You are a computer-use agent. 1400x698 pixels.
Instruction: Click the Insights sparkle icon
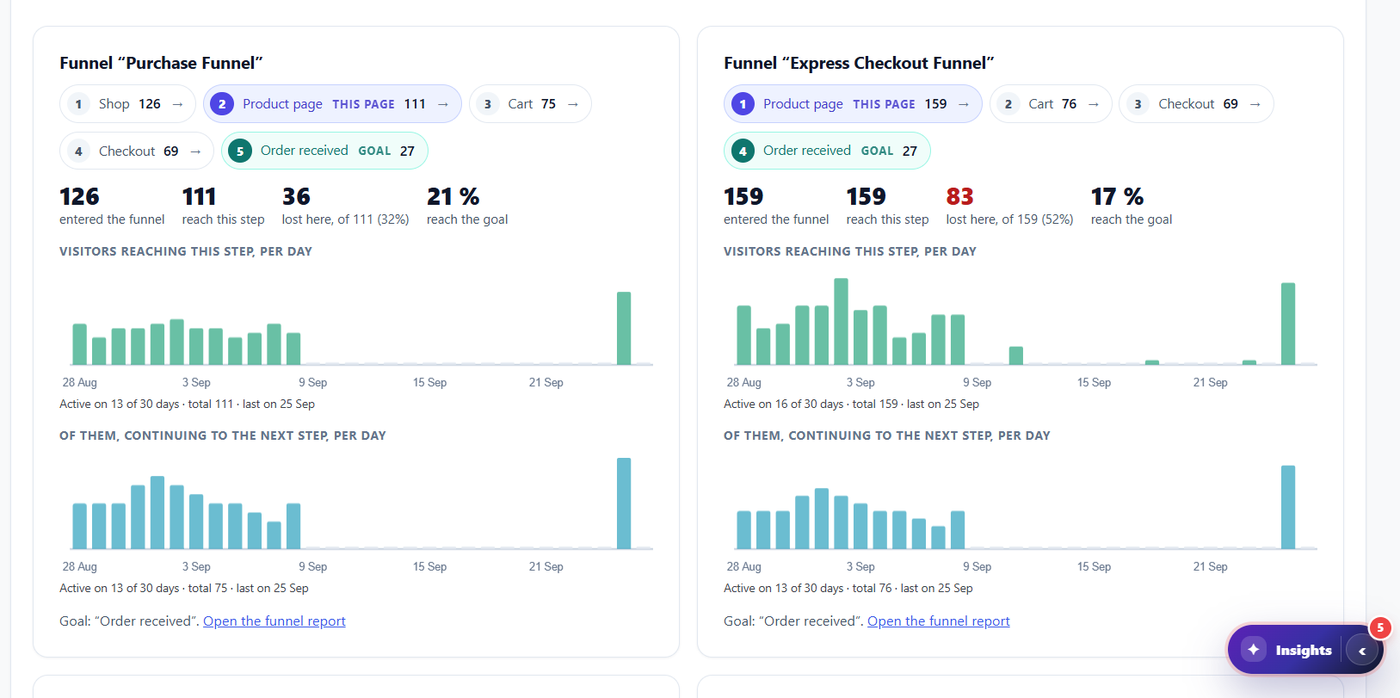point(1253,650)
